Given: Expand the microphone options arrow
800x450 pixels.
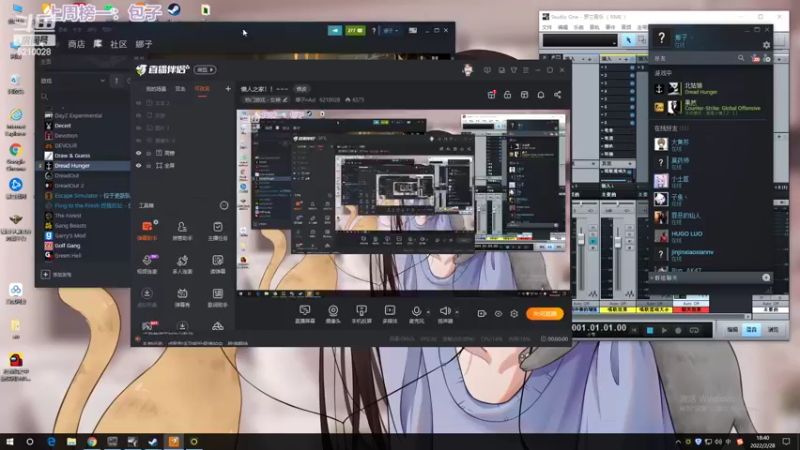Looking at the screenshot, I should click(428, 312).
